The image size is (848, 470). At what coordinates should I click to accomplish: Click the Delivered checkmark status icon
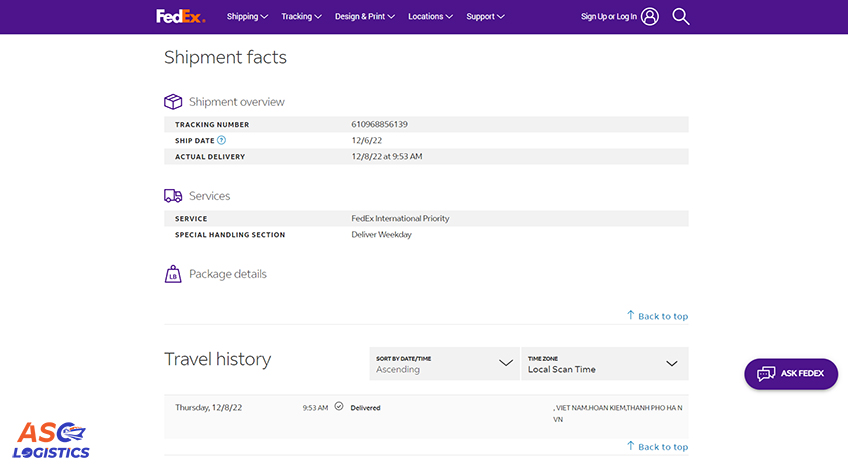pyautogui.click(x=339, y=407)
